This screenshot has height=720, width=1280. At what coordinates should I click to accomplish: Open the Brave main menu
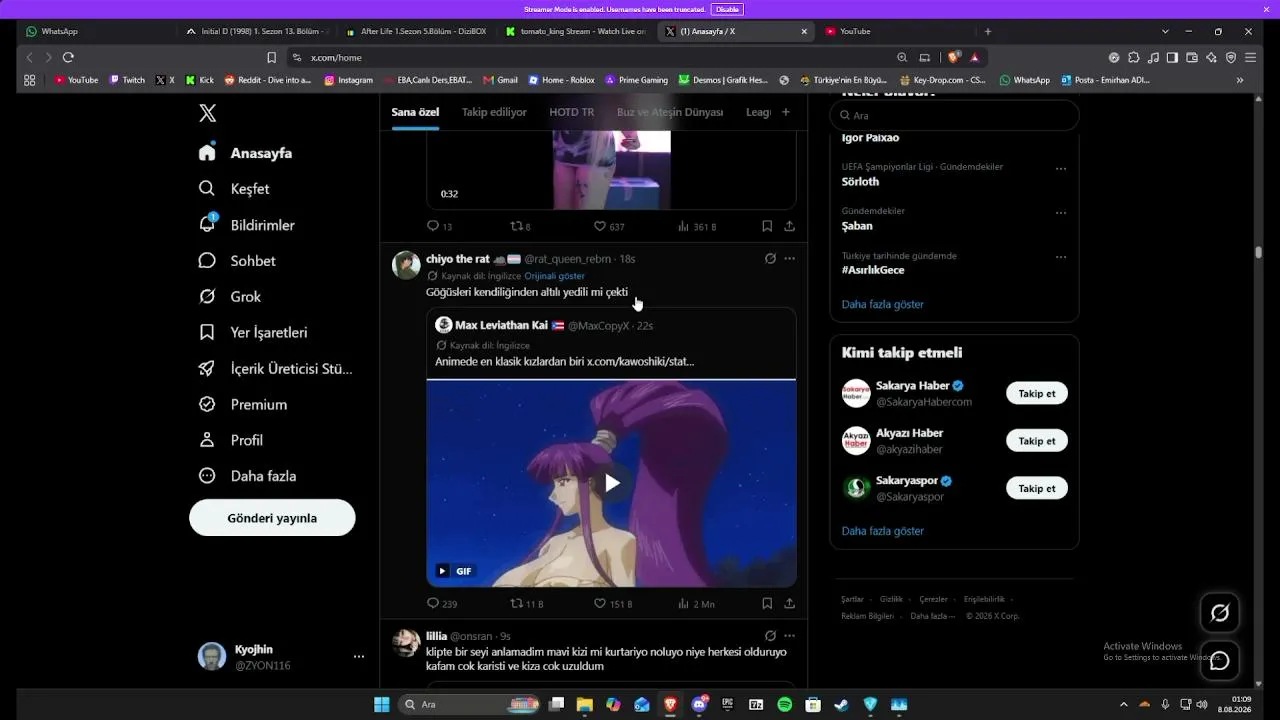(1250, 58)
